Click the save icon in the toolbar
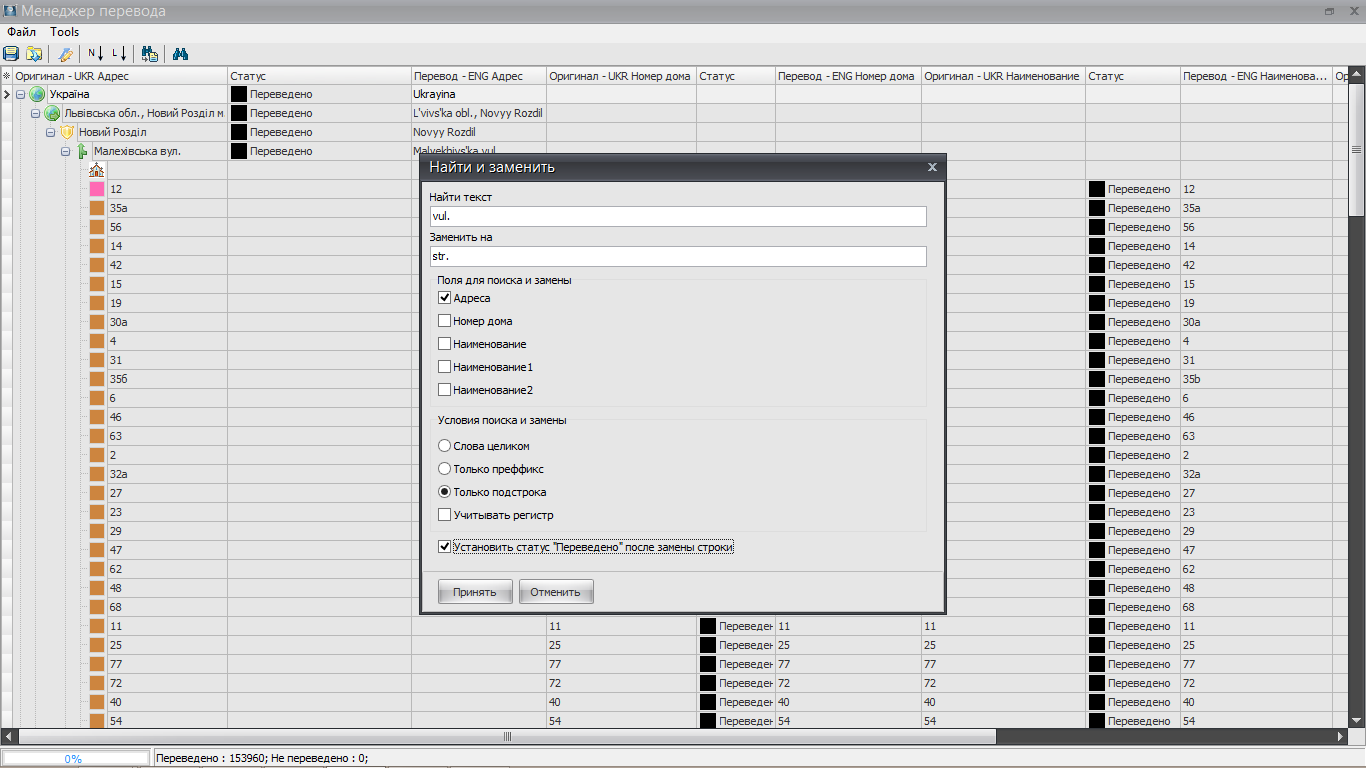This screenshot has height=768, width=1366. coord(11,54)
